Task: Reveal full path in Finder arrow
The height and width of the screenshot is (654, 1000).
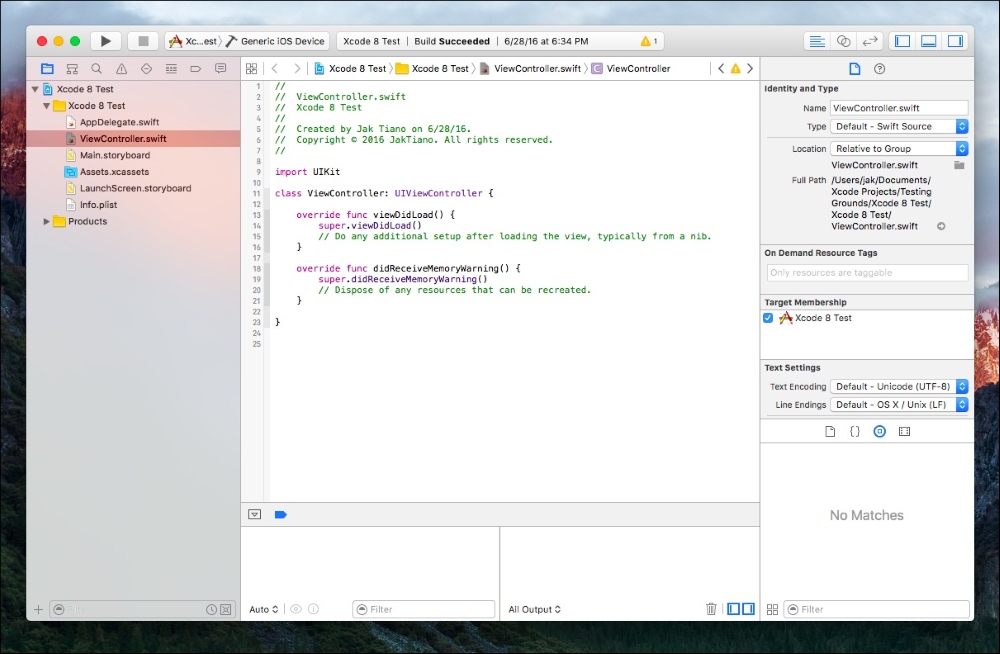Action: (x=941, y=226)
